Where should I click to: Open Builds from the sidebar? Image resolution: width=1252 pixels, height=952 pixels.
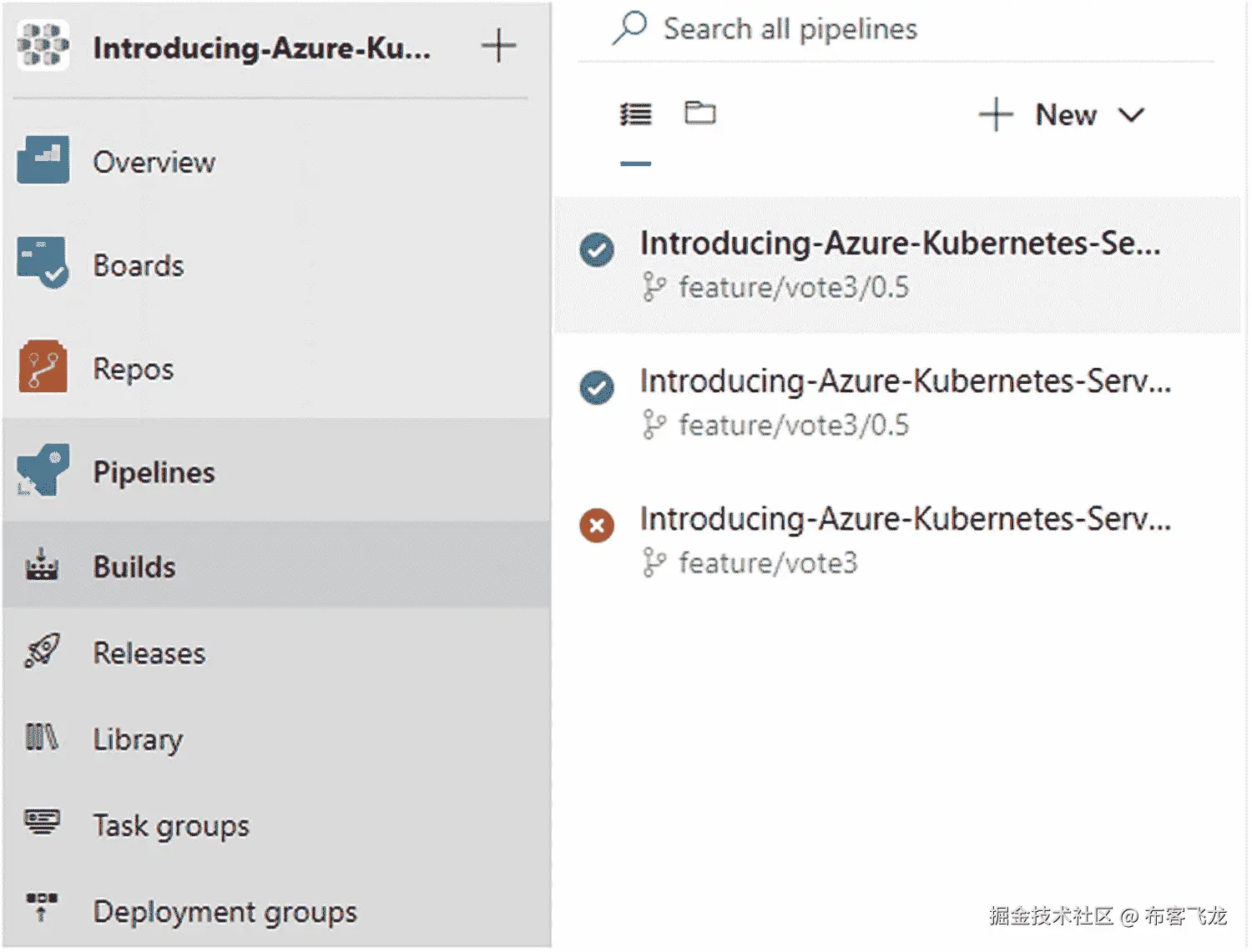click(134, 567)
